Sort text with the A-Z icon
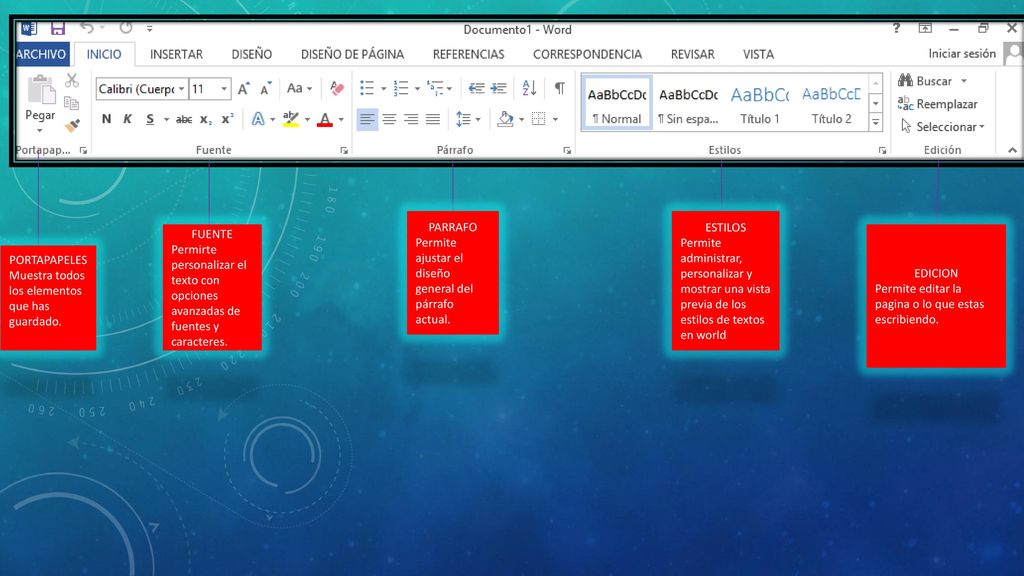Viewport: 1024px width, 576px height. pos(529,88)
